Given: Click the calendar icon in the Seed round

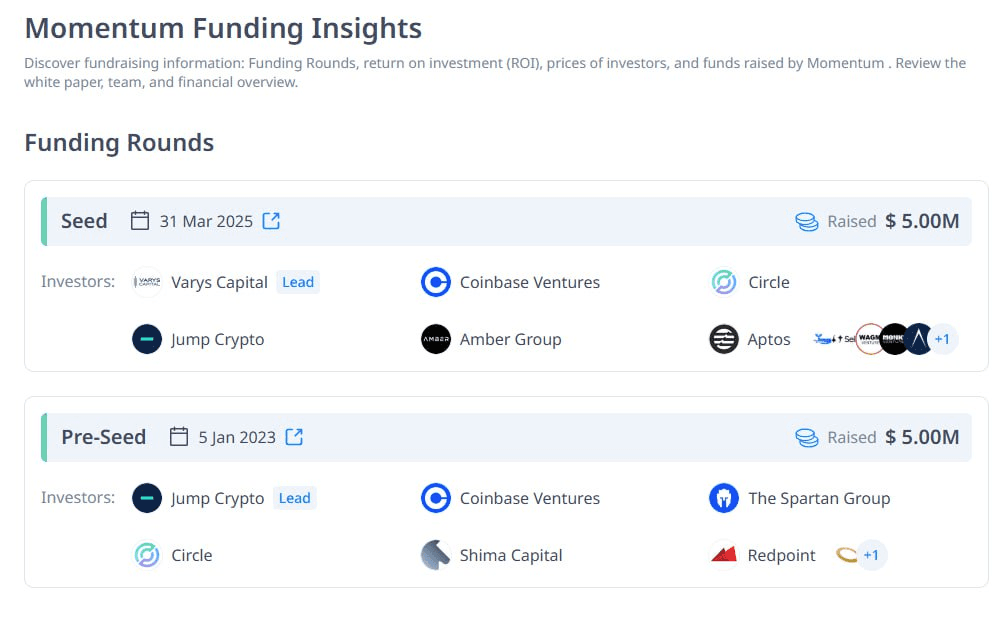Looking at the screenshot, I should pos(140,221).
